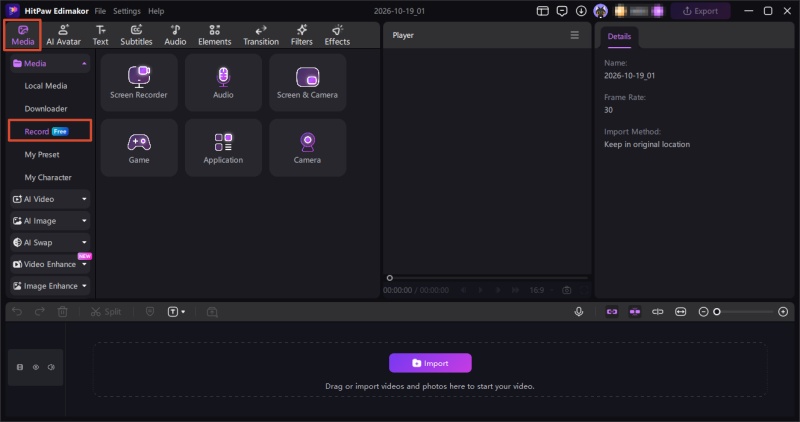
Task: Open the Help menu
Action: click(156, 11)
